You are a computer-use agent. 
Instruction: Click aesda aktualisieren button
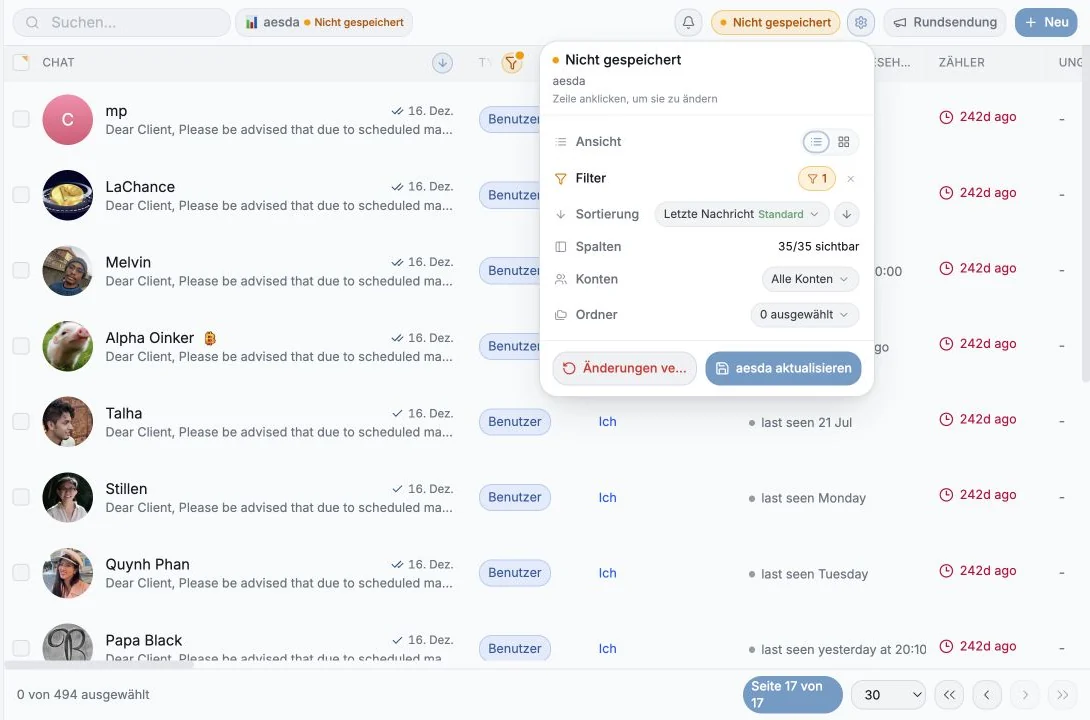click(x=783, y=368)
